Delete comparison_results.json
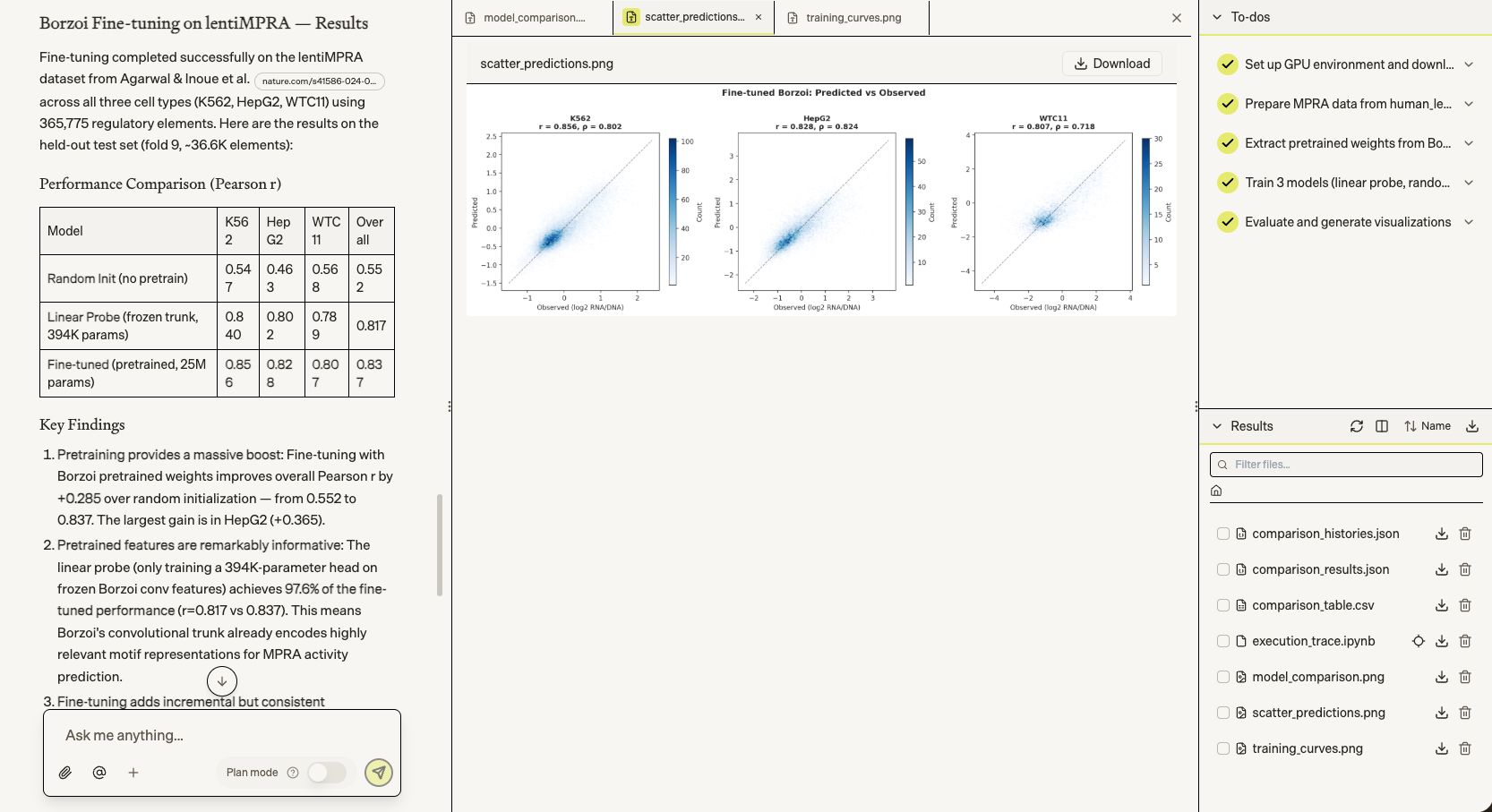The image size is (1492, 812). coord(1465,569)
